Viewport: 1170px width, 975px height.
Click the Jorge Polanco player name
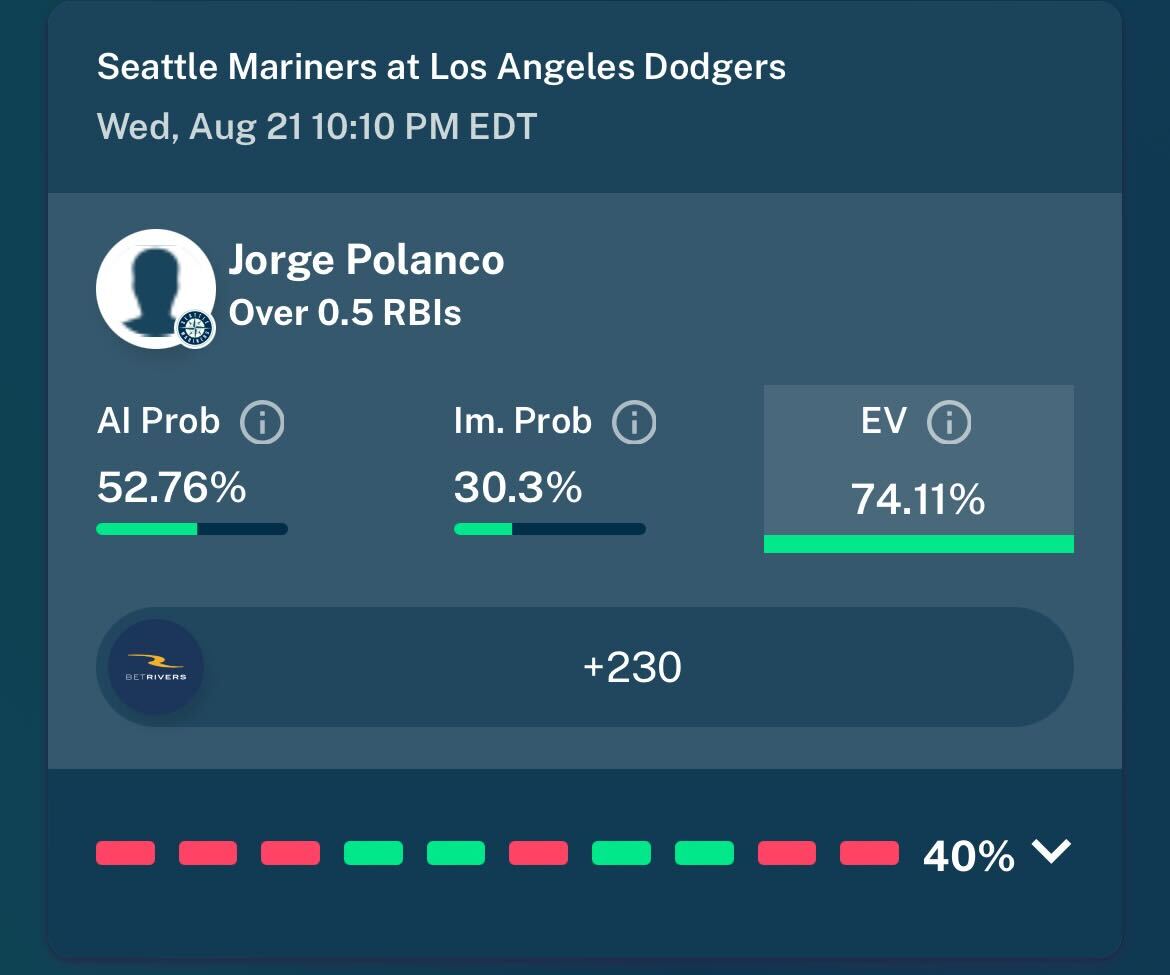[x=366, y=260]
